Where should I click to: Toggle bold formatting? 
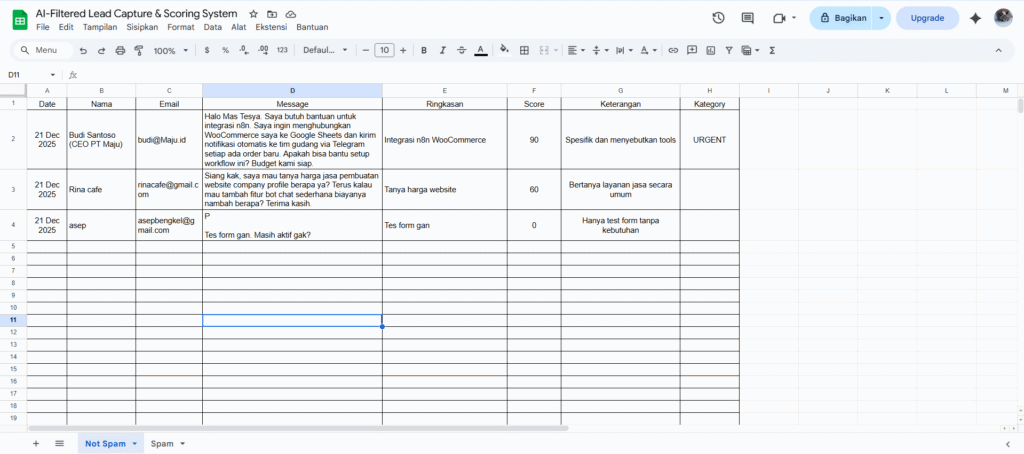coord(424,50)
